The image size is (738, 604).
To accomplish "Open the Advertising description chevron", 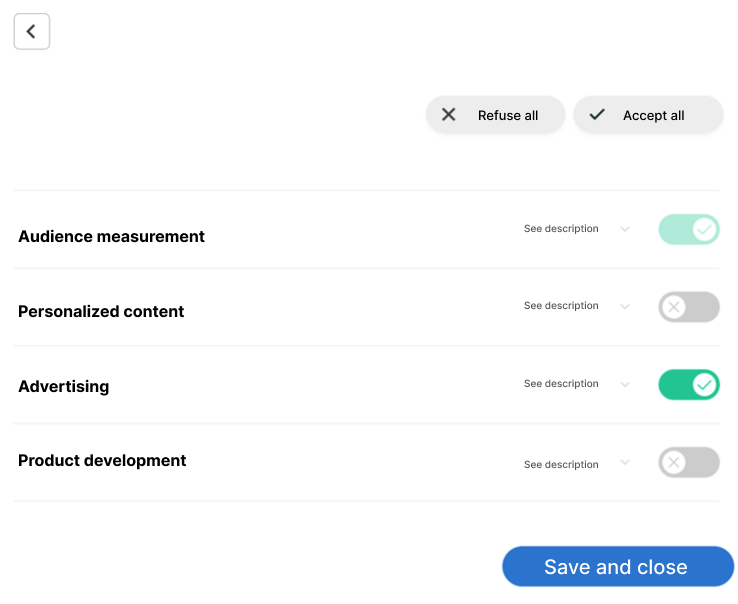I will coord(625,384).
